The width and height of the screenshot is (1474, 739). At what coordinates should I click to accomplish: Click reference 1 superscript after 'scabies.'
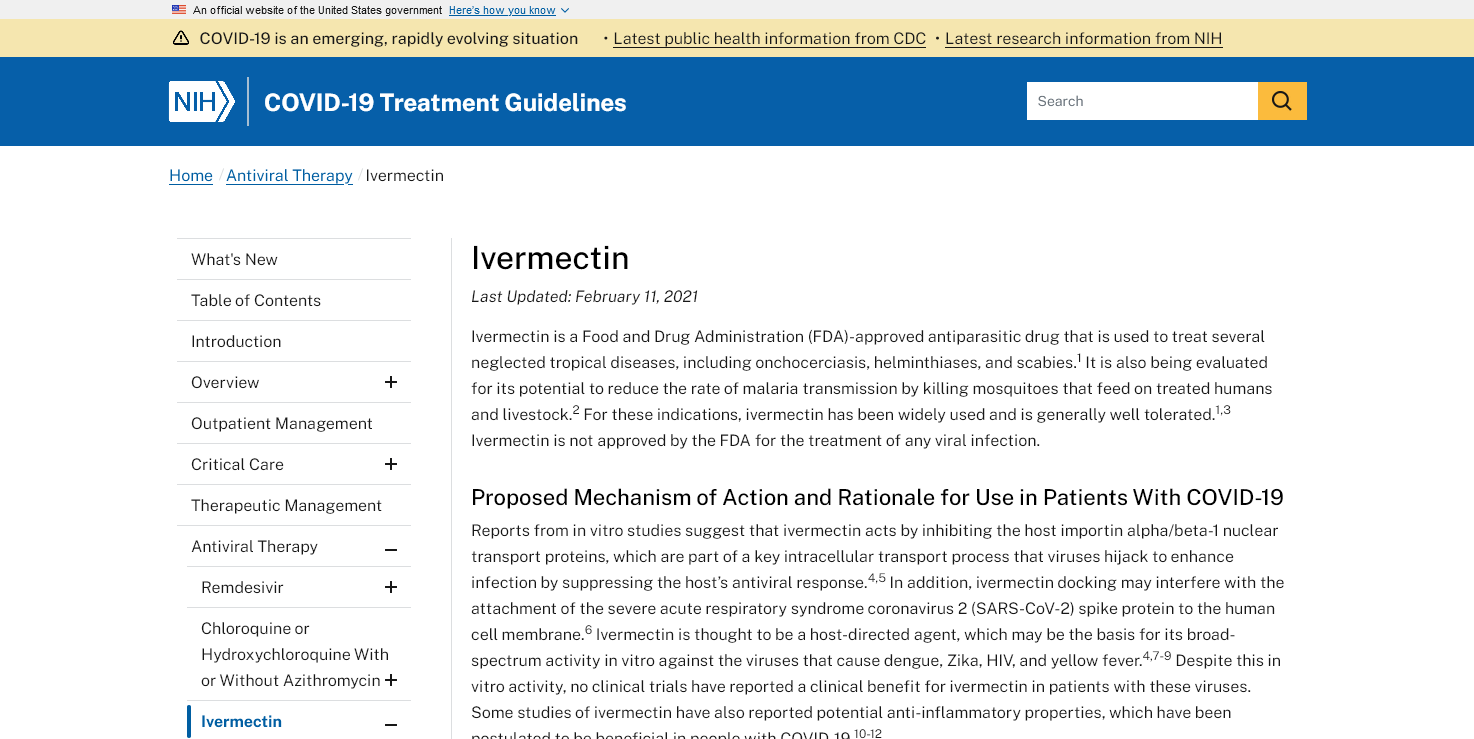pos(1079,358)
